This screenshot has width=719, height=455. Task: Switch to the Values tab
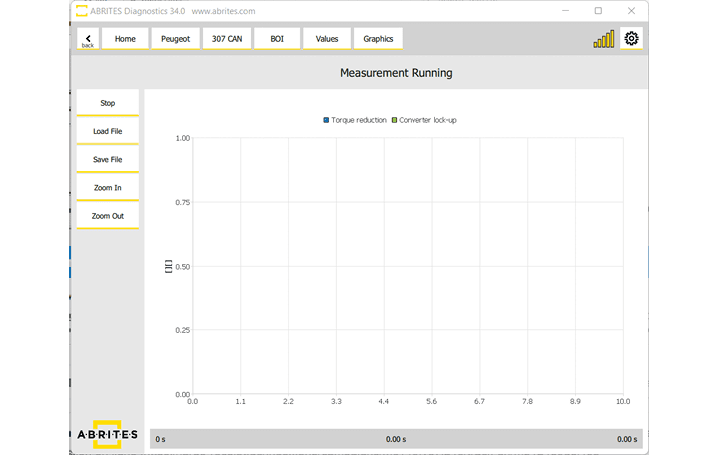(x=327, y=39)
